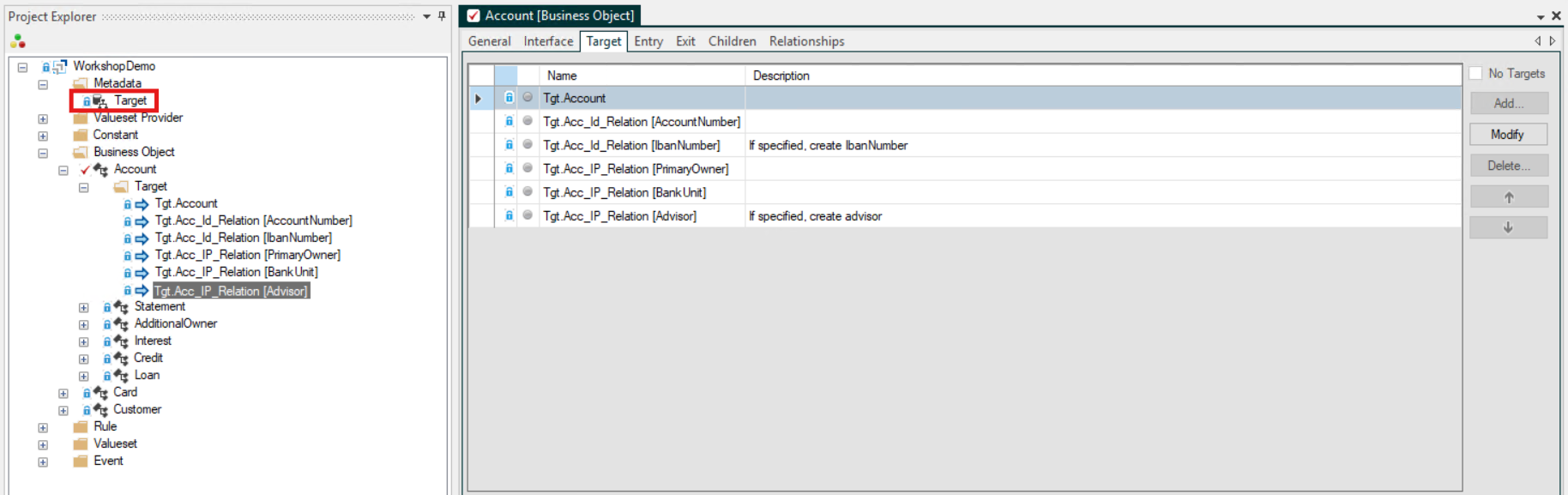The height and width of the screenshot is (495, 1568).
Task: Expand the Valueset Provider folder
Action: tap(43, 119)
